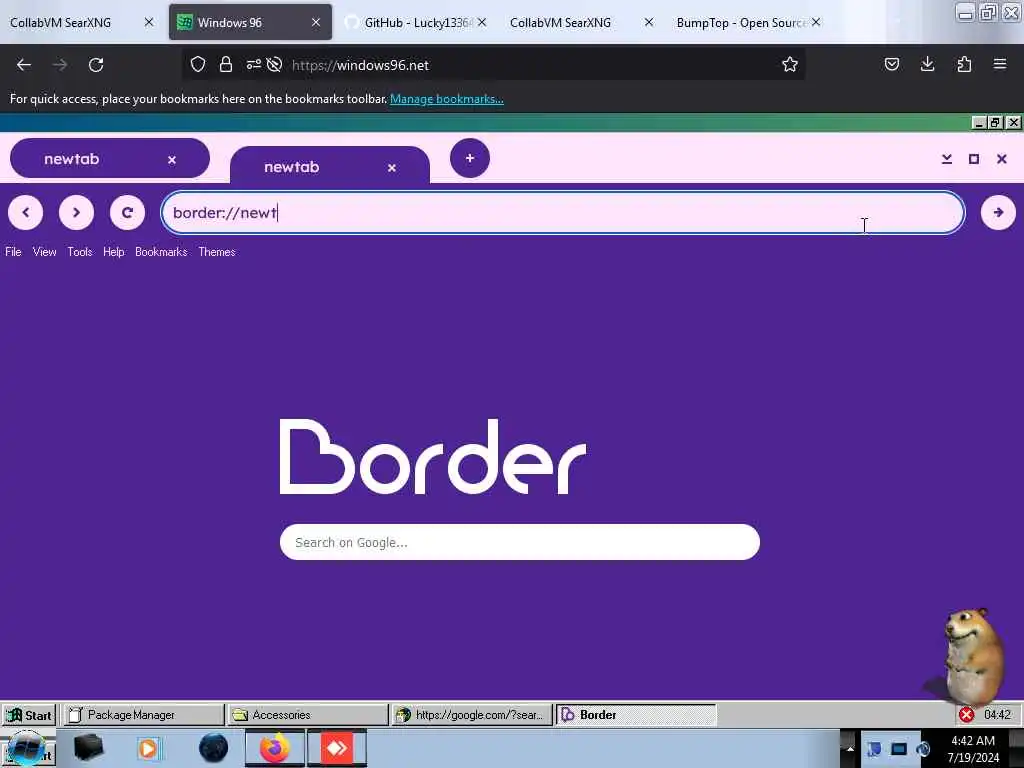The image size is (1024, 768).
Task: Reload the windows96.net page in Firefox
Action: [x=96, y=65]
